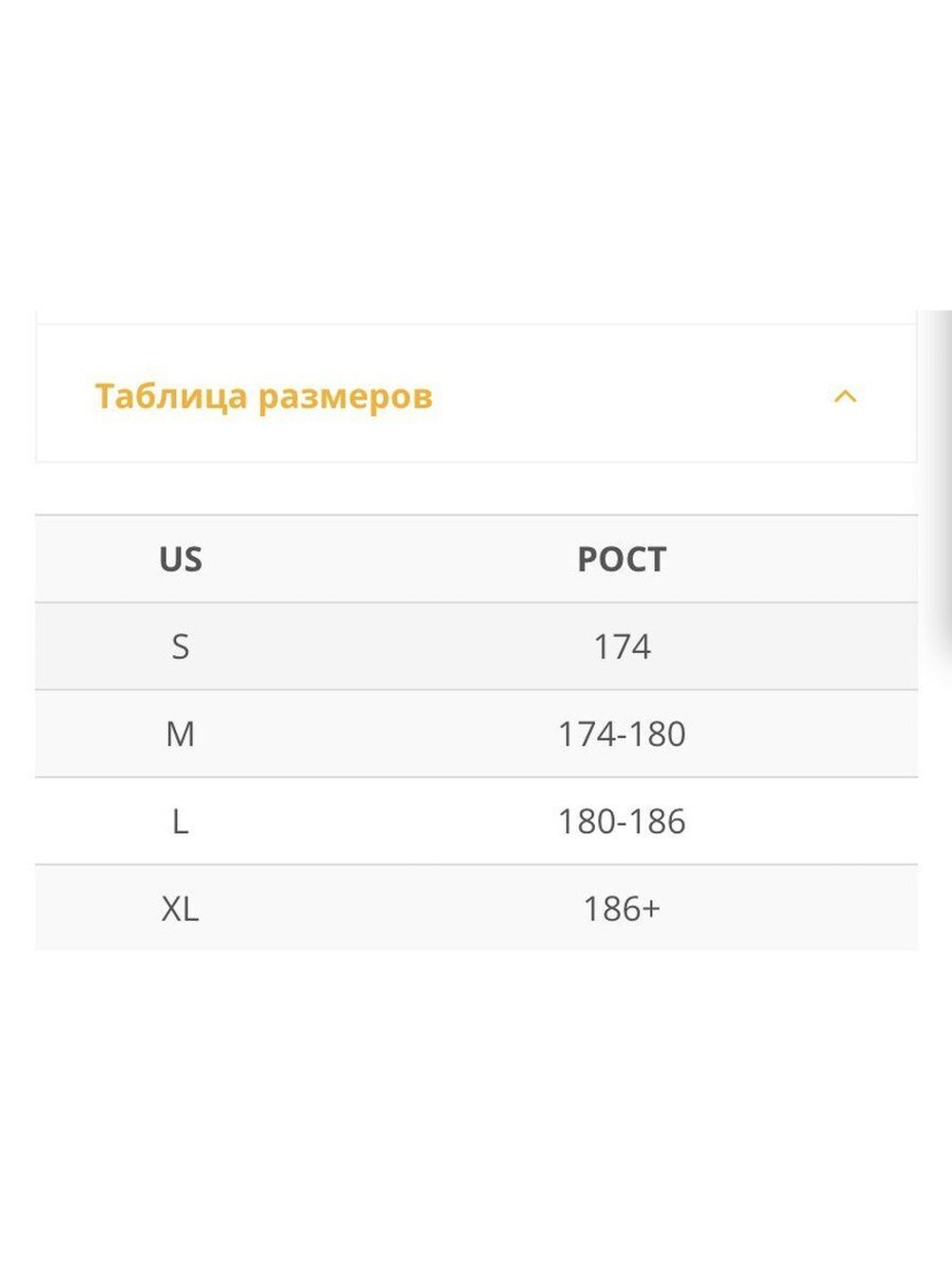Click the L row background
The image size is (952, 1269).
[x=476, y=822]
